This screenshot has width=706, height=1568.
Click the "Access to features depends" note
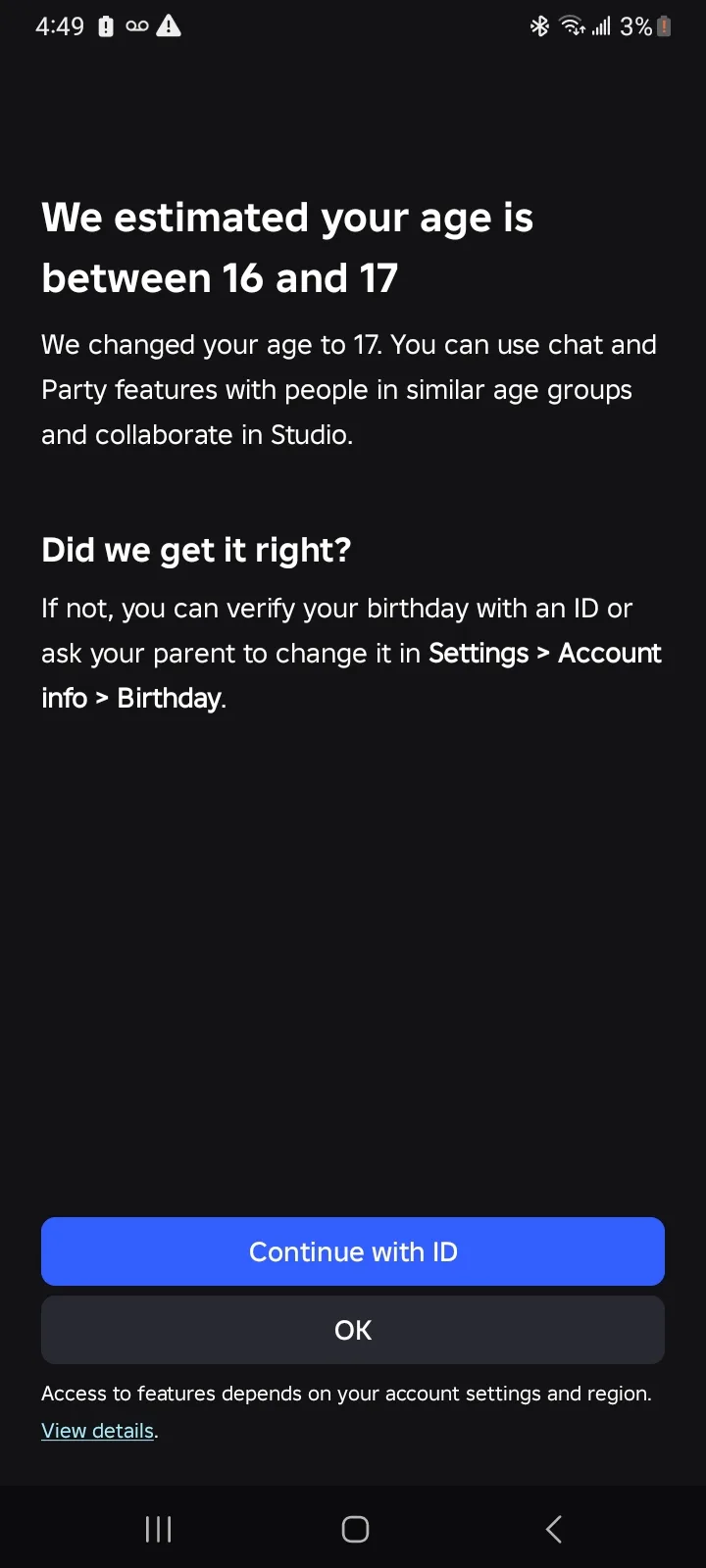346,1394
